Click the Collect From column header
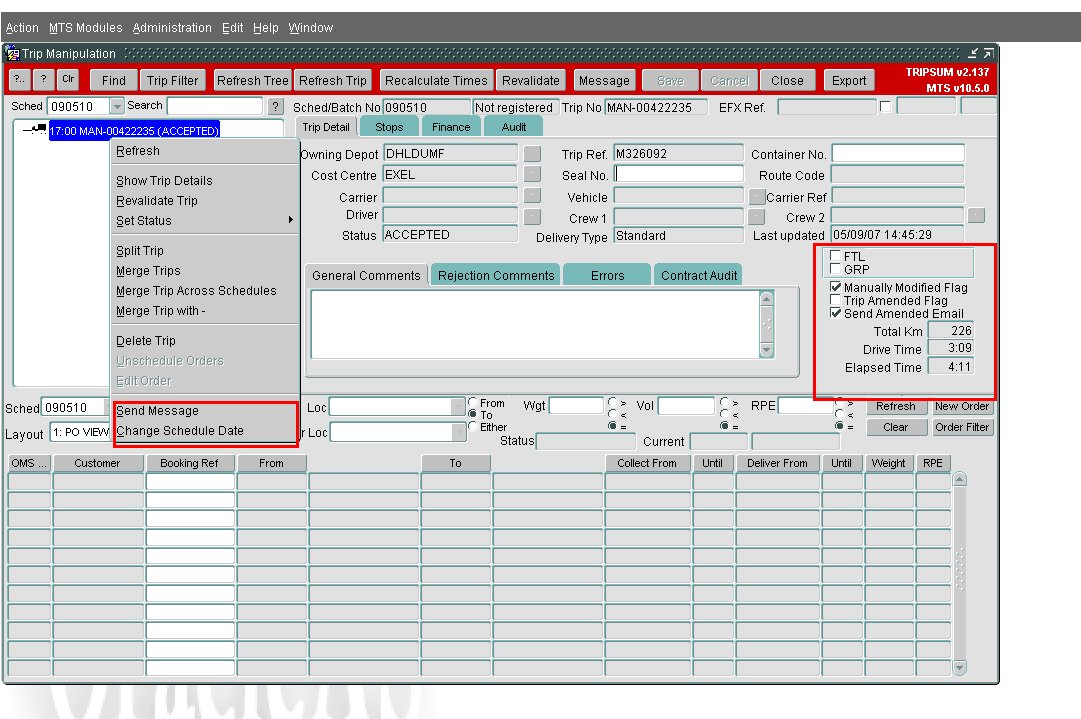 [x=647, y=463]
